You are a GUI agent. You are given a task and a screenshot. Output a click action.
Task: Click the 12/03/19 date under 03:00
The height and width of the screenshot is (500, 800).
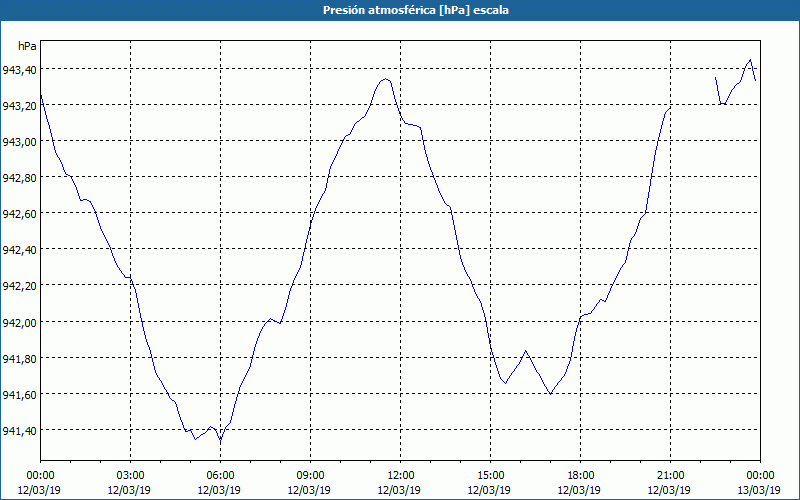pos(129,490)
